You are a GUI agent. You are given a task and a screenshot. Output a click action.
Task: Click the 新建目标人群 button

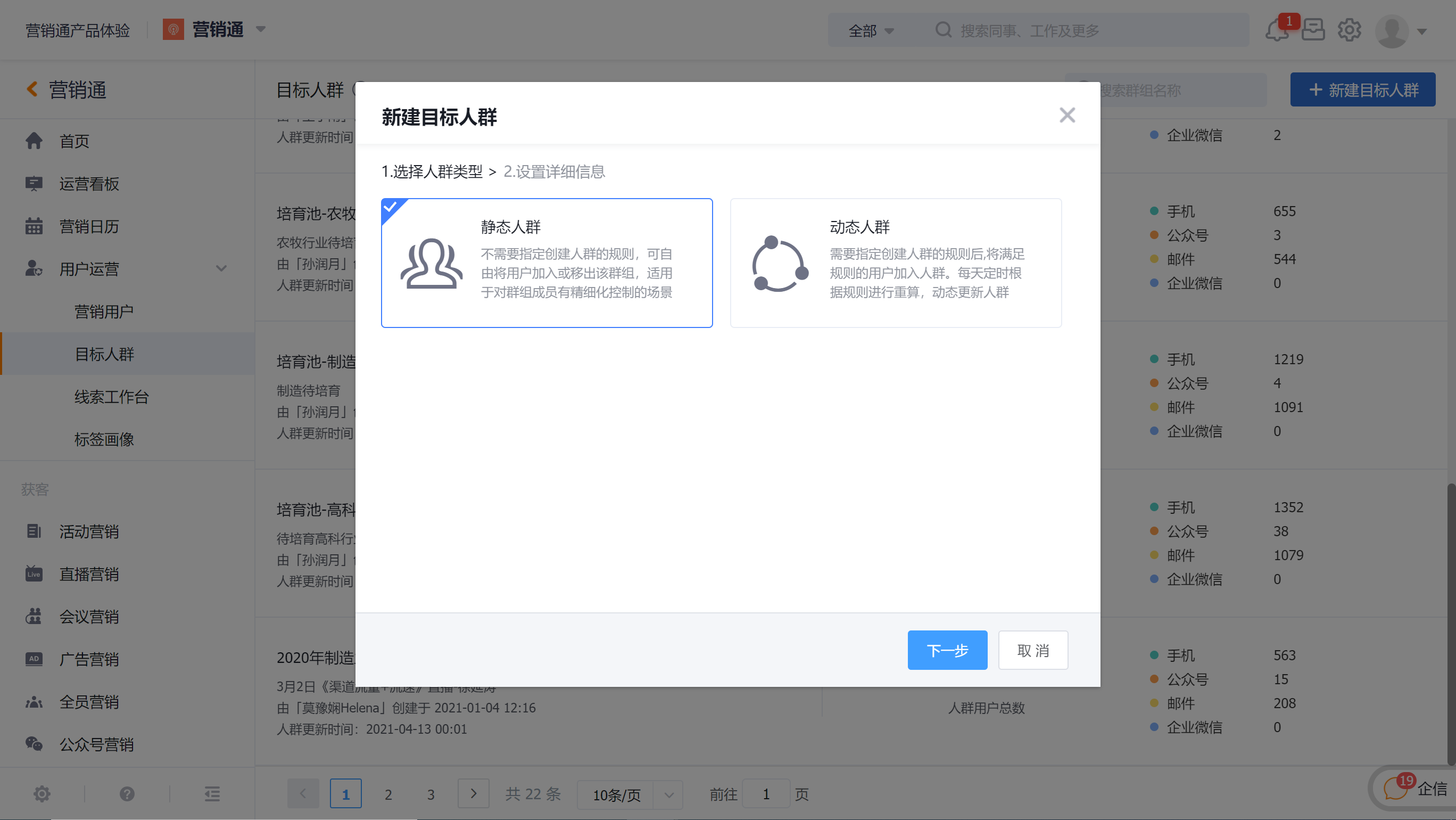[x=1362, y=89]
